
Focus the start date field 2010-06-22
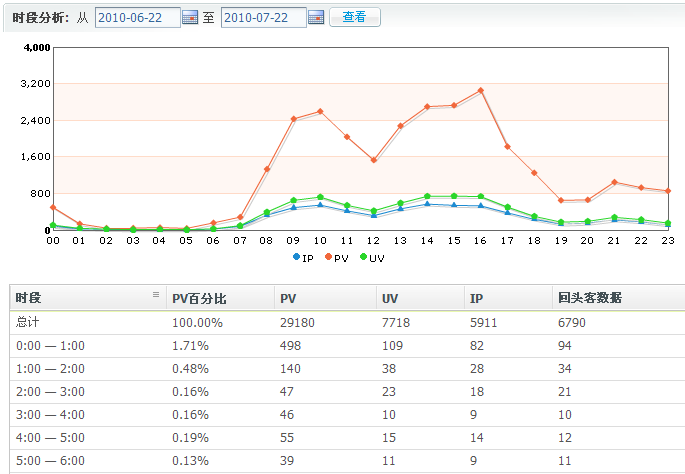(138, 17)
